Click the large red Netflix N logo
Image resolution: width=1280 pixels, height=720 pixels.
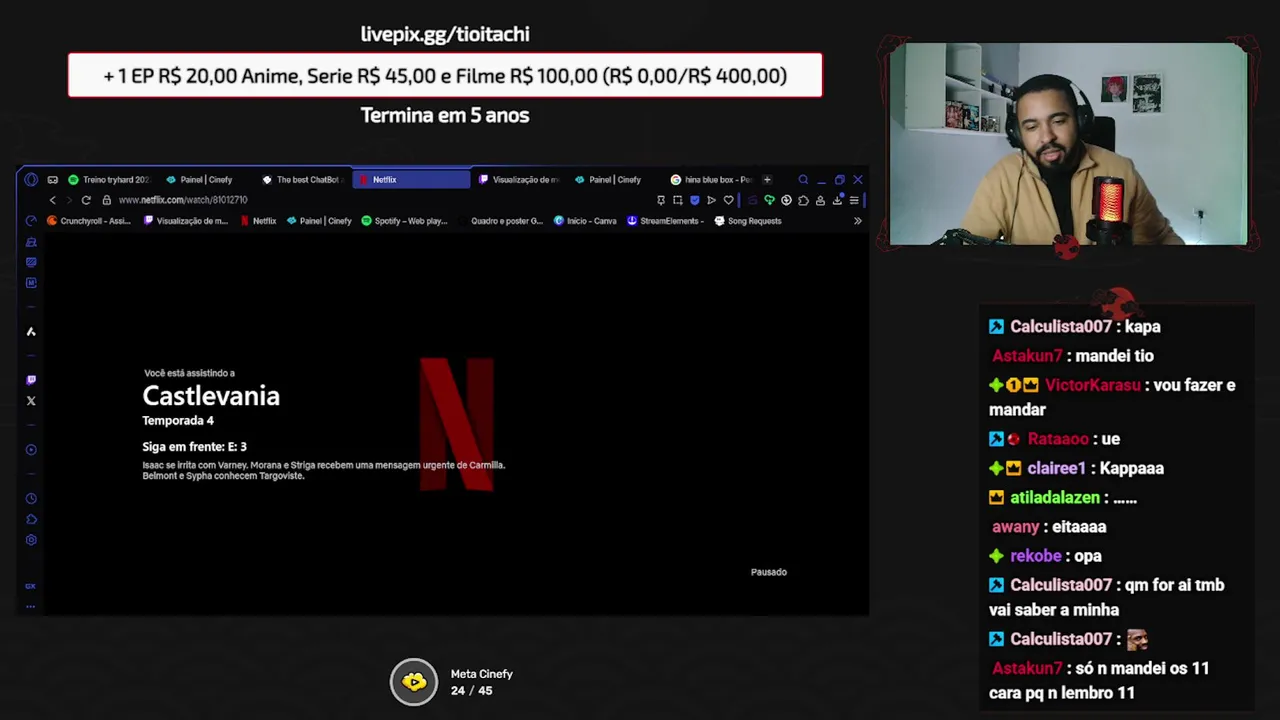click(457, 424)
